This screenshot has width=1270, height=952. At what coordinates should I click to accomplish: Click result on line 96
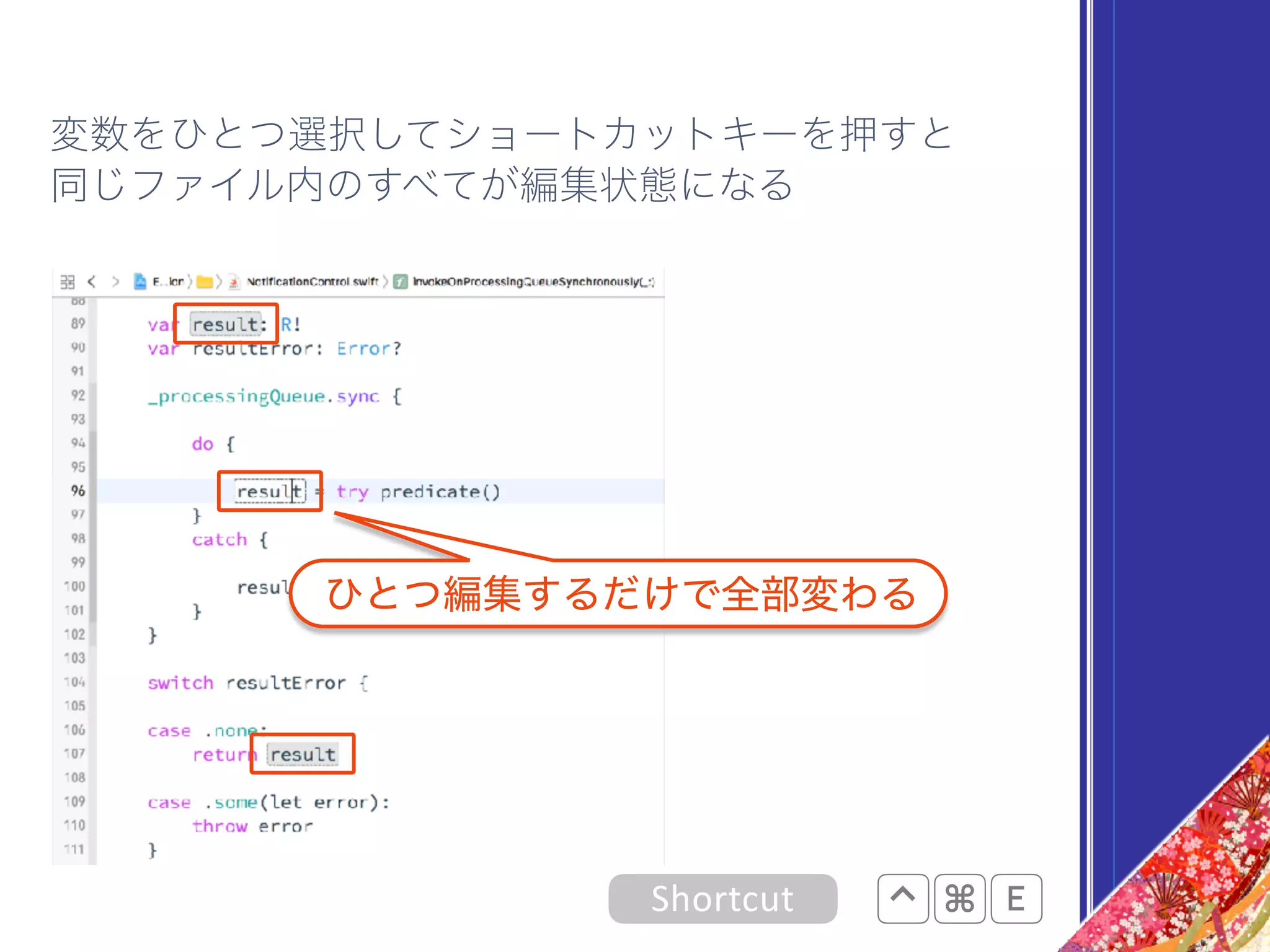coord(270,492)
